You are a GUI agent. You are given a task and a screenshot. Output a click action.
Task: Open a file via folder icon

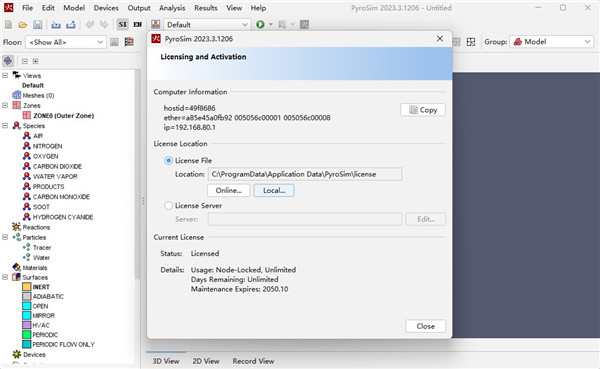pos(23,25)
